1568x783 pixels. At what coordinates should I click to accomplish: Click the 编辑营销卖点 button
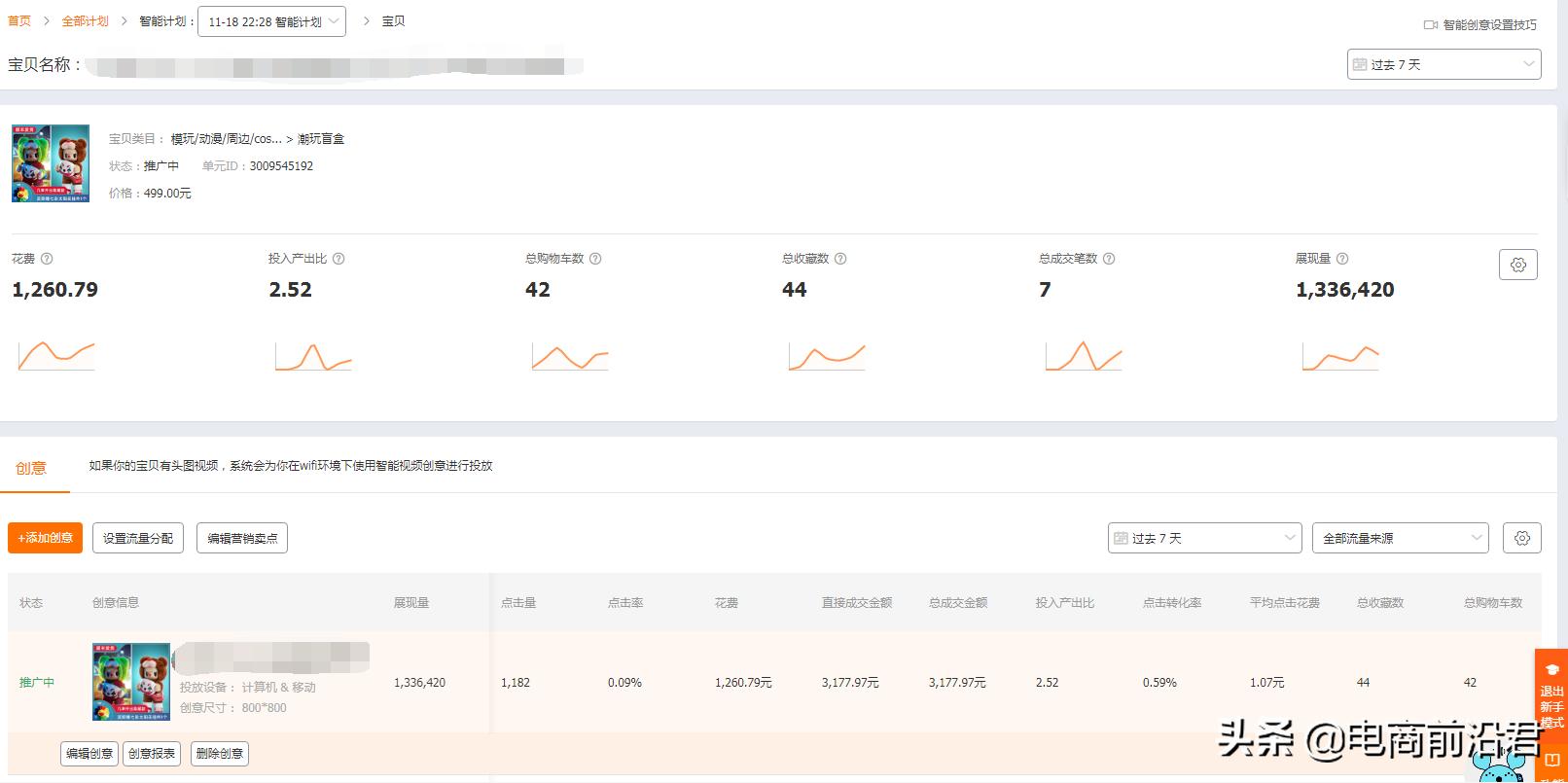(242, 538)
